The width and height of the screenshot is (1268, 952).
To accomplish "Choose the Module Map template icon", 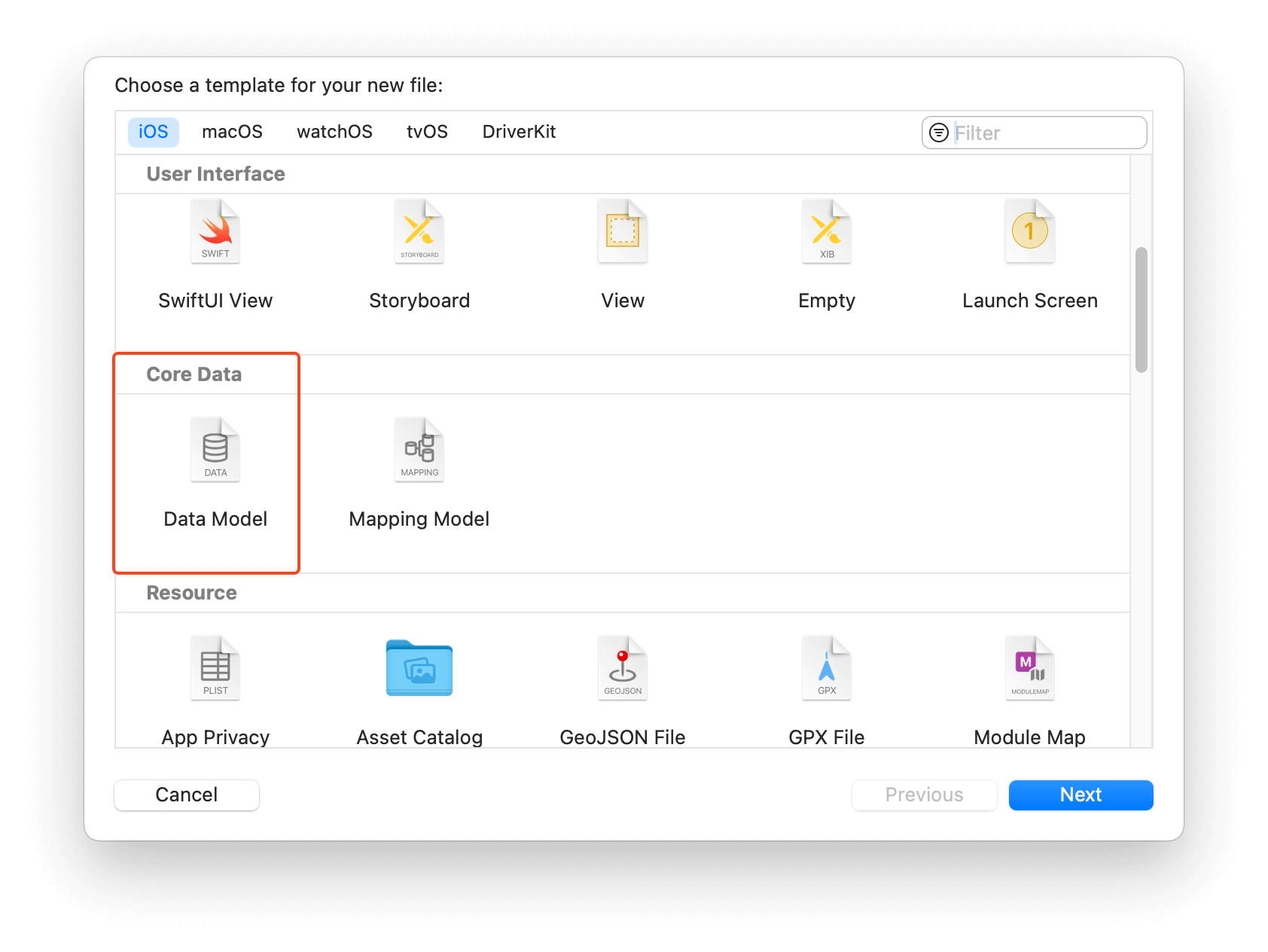I will (x=1030, y=668).
